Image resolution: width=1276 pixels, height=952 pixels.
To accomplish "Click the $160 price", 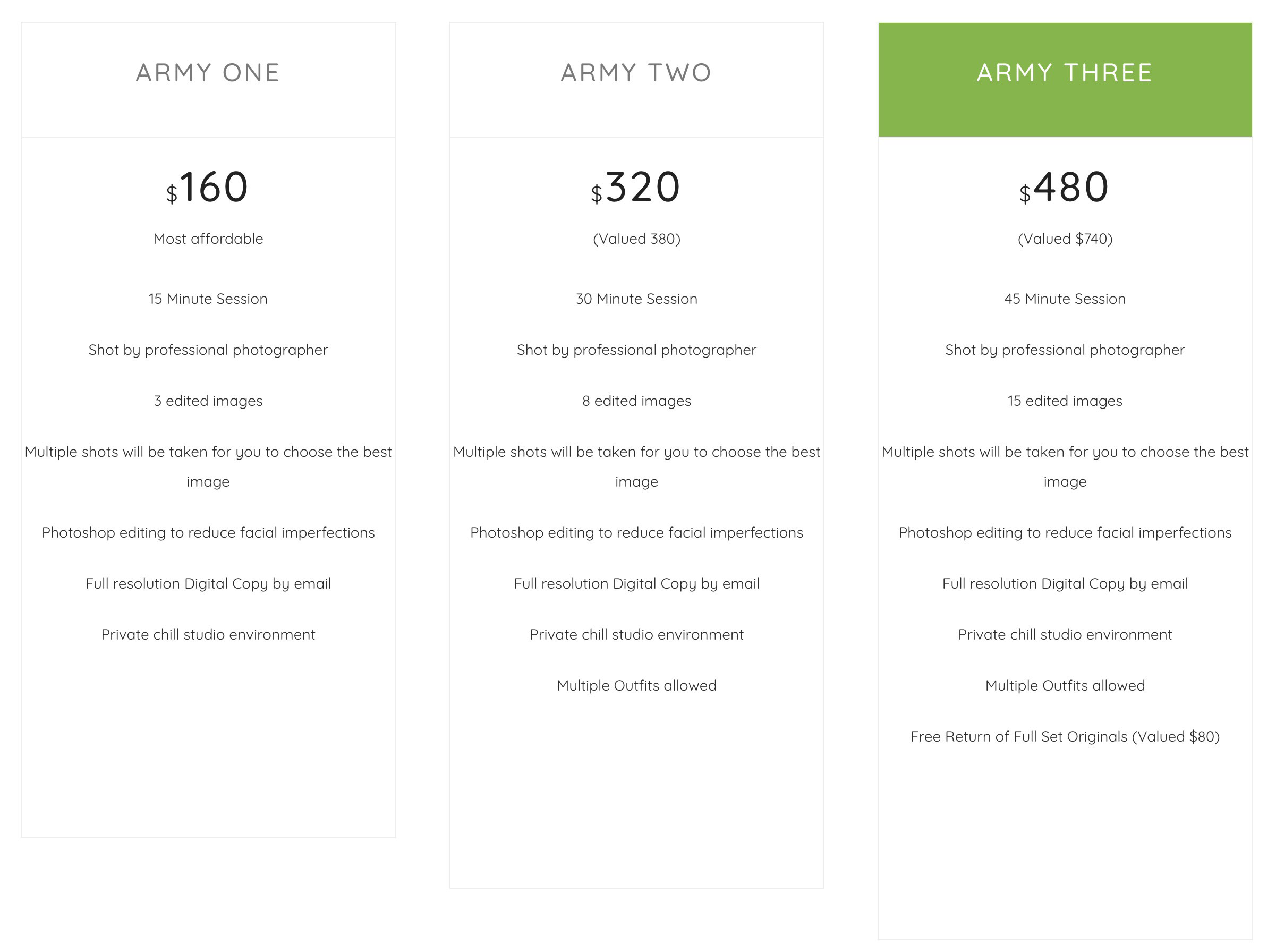I will click(208, 188).
